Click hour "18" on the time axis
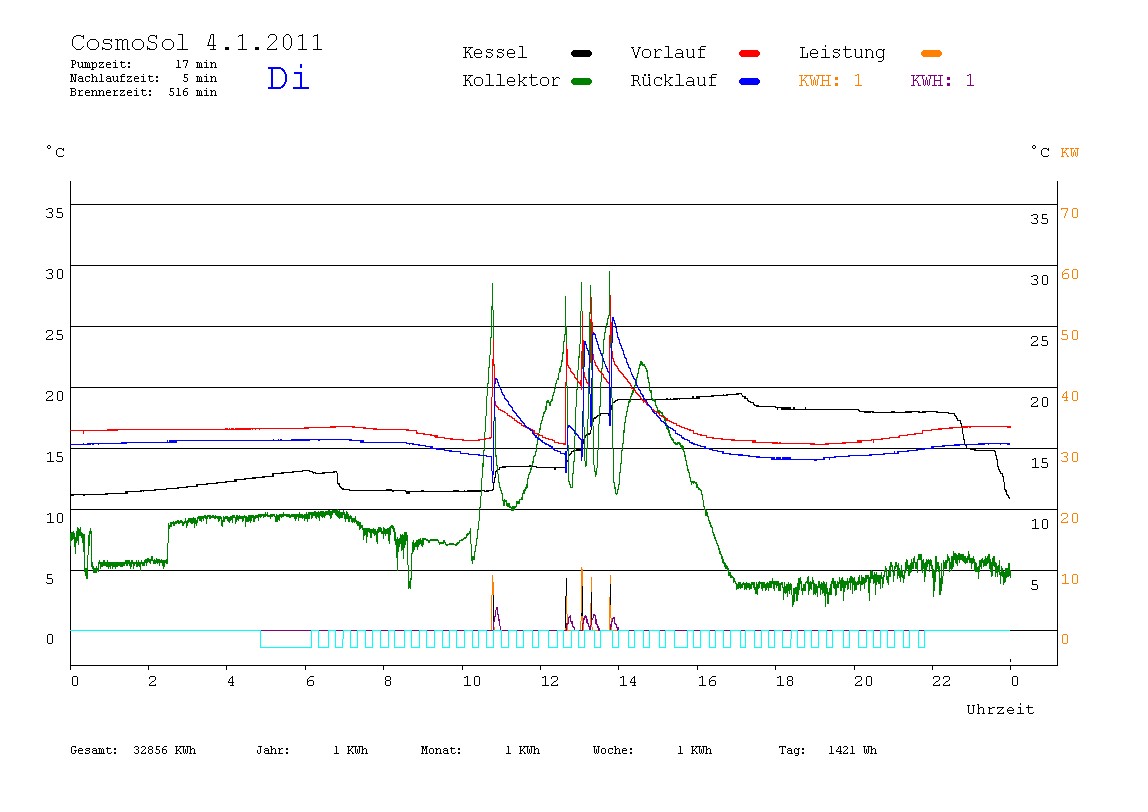Screen dimensions: 1148x812 click(785, 682)
